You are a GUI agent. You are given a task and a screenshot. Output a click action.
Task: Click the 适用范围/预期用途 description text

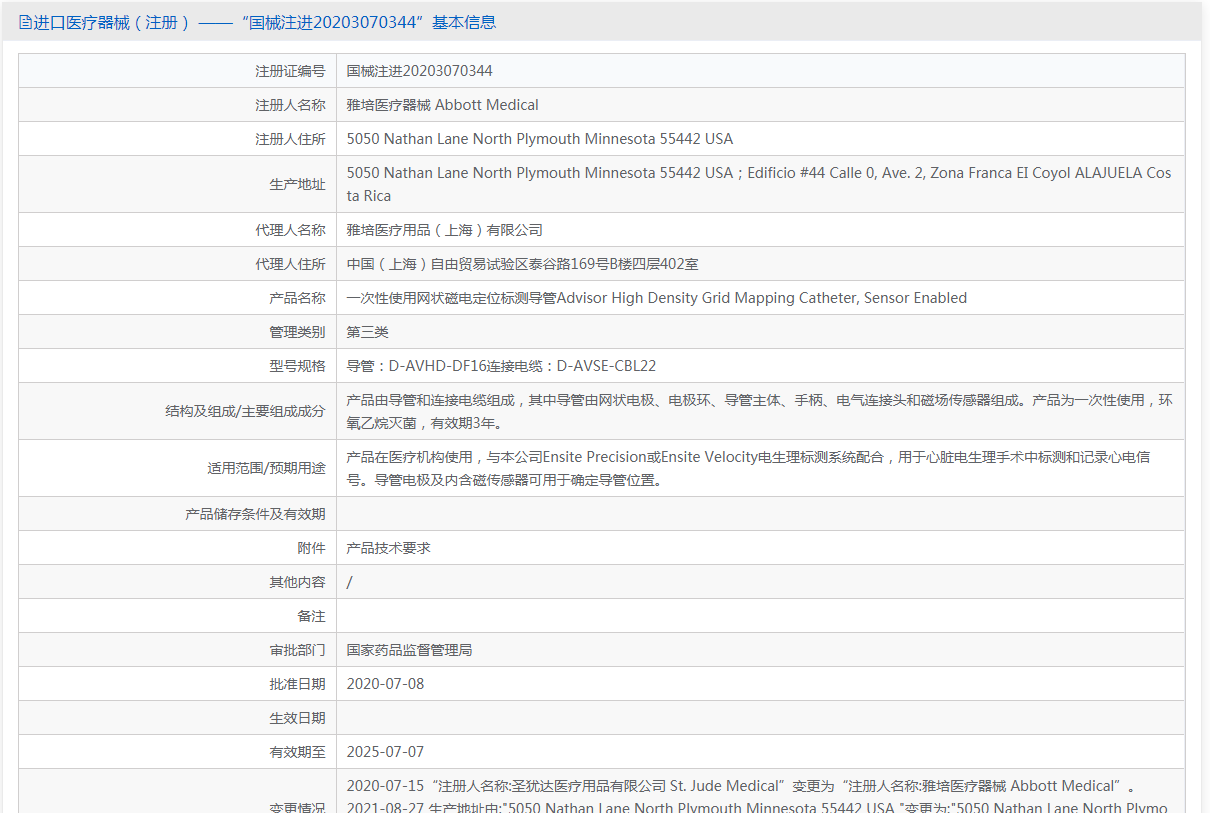747,468
